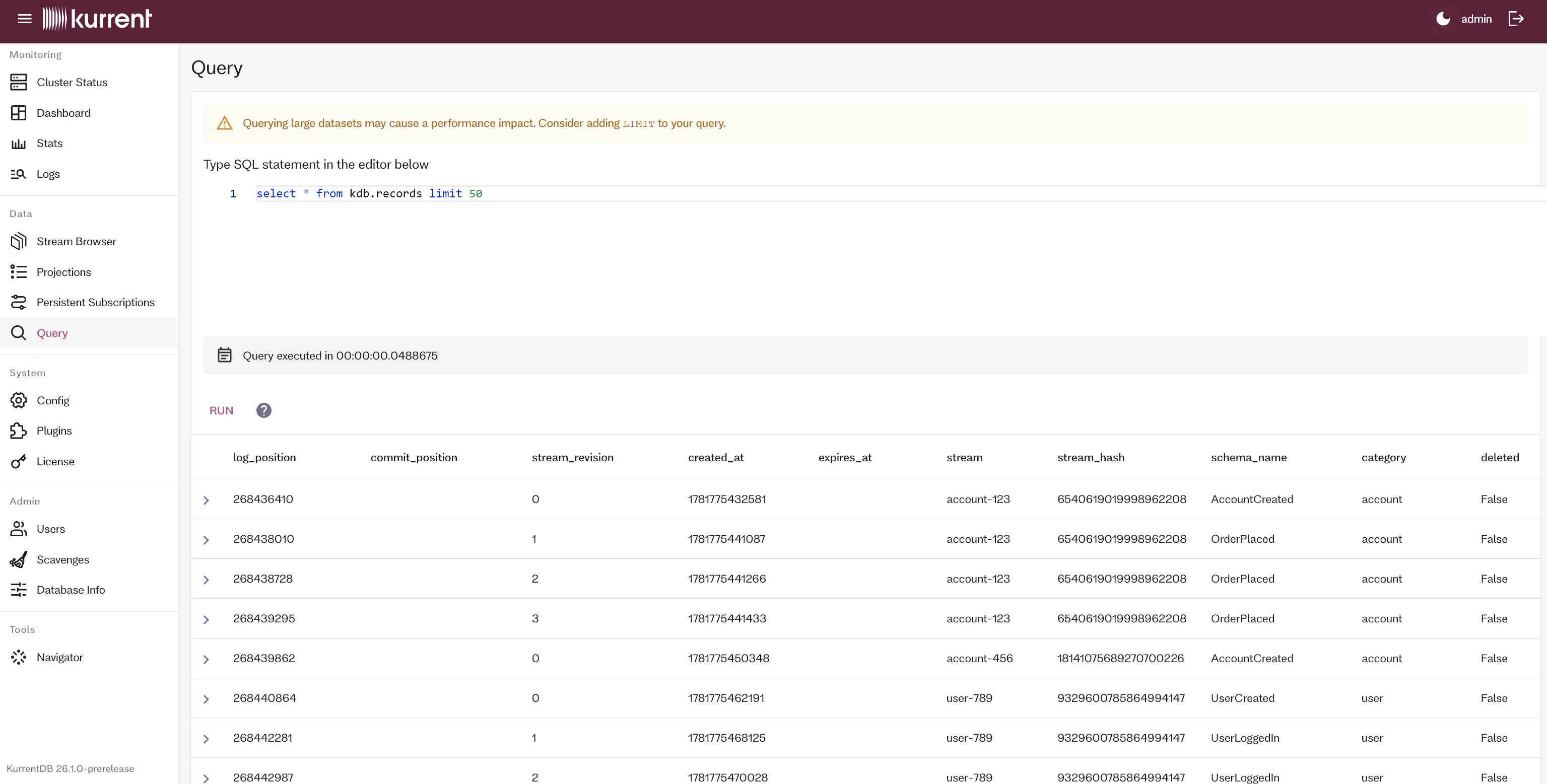
Task: Click the Scavenges broom icon
Action: click(x=19, y=559)
